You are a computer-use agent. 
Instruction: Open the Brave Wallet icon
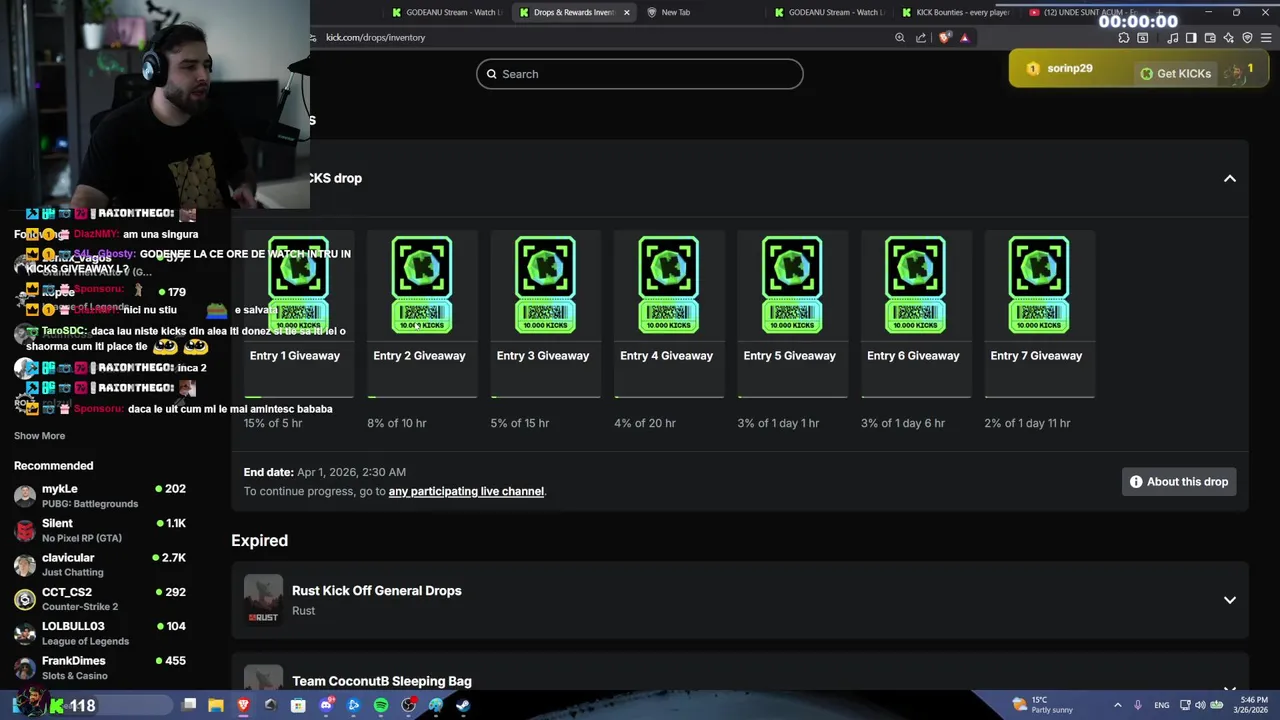point(1210,38)
